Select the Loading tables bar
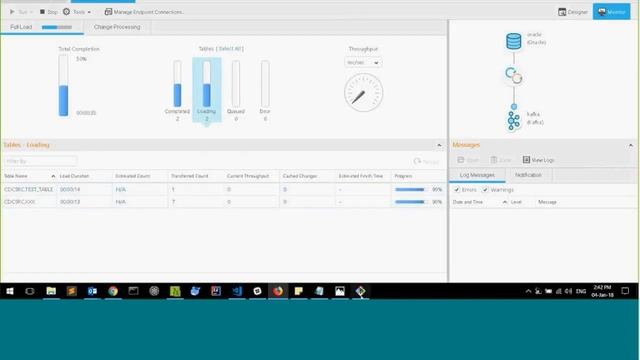The image size is (640, 360). point(207,91)
